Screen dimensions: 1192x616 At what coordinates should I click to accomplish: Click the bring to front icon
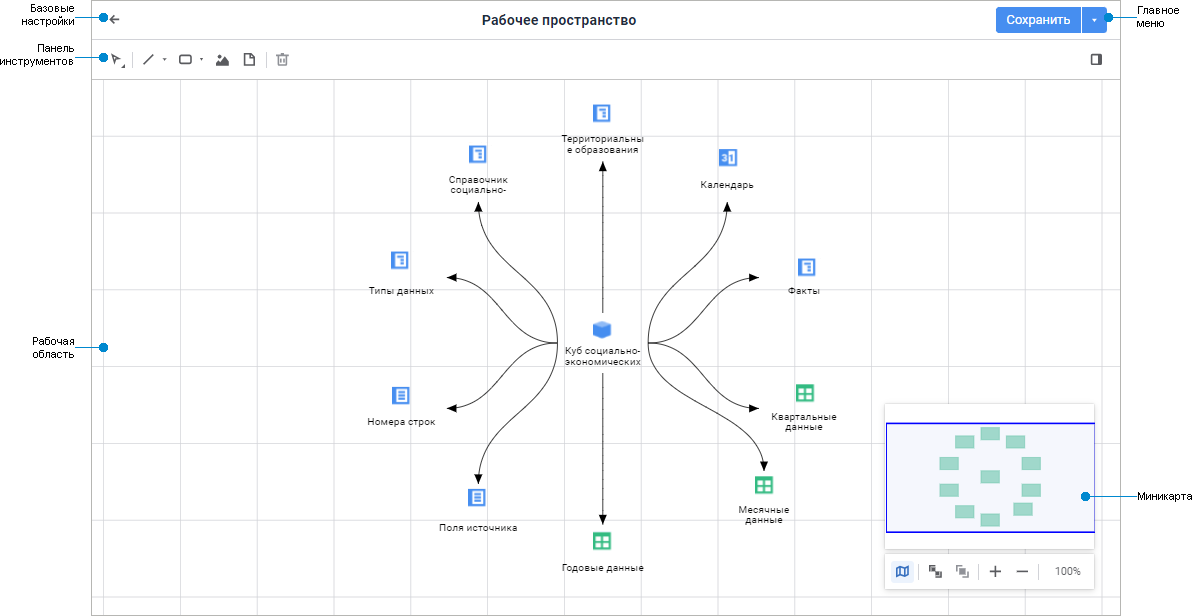[936, 571]
